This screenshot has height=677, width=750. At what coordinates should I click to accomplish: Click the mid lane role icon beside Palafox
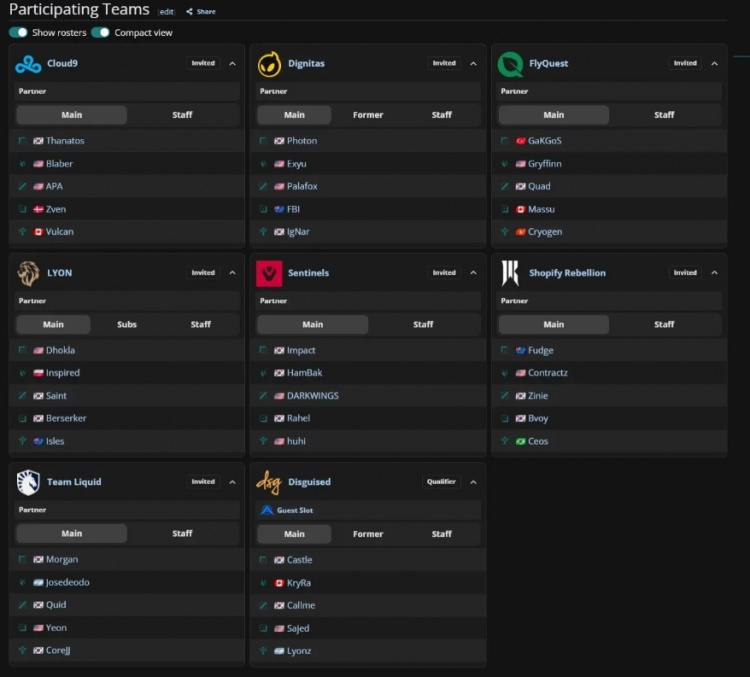(x=263, y=186)
